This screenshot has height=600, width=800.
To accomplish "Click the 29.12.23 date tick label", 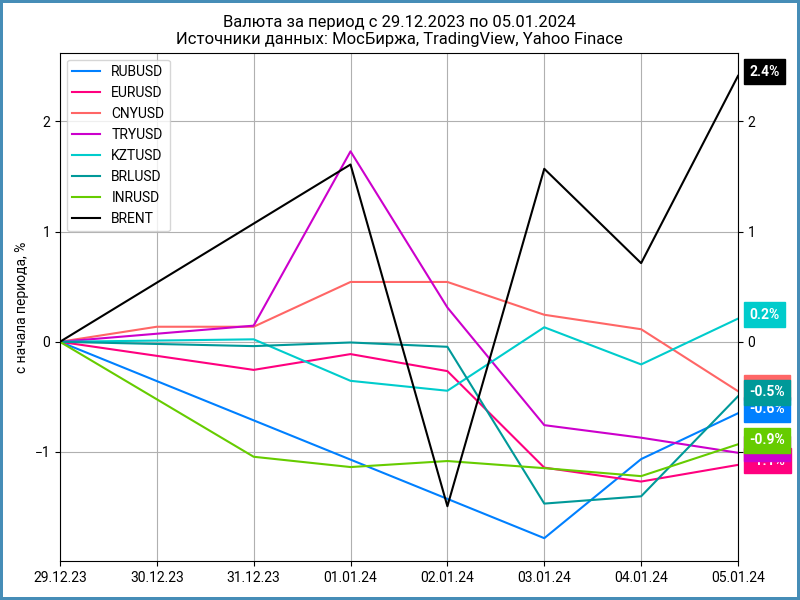I will pos(60,578).
